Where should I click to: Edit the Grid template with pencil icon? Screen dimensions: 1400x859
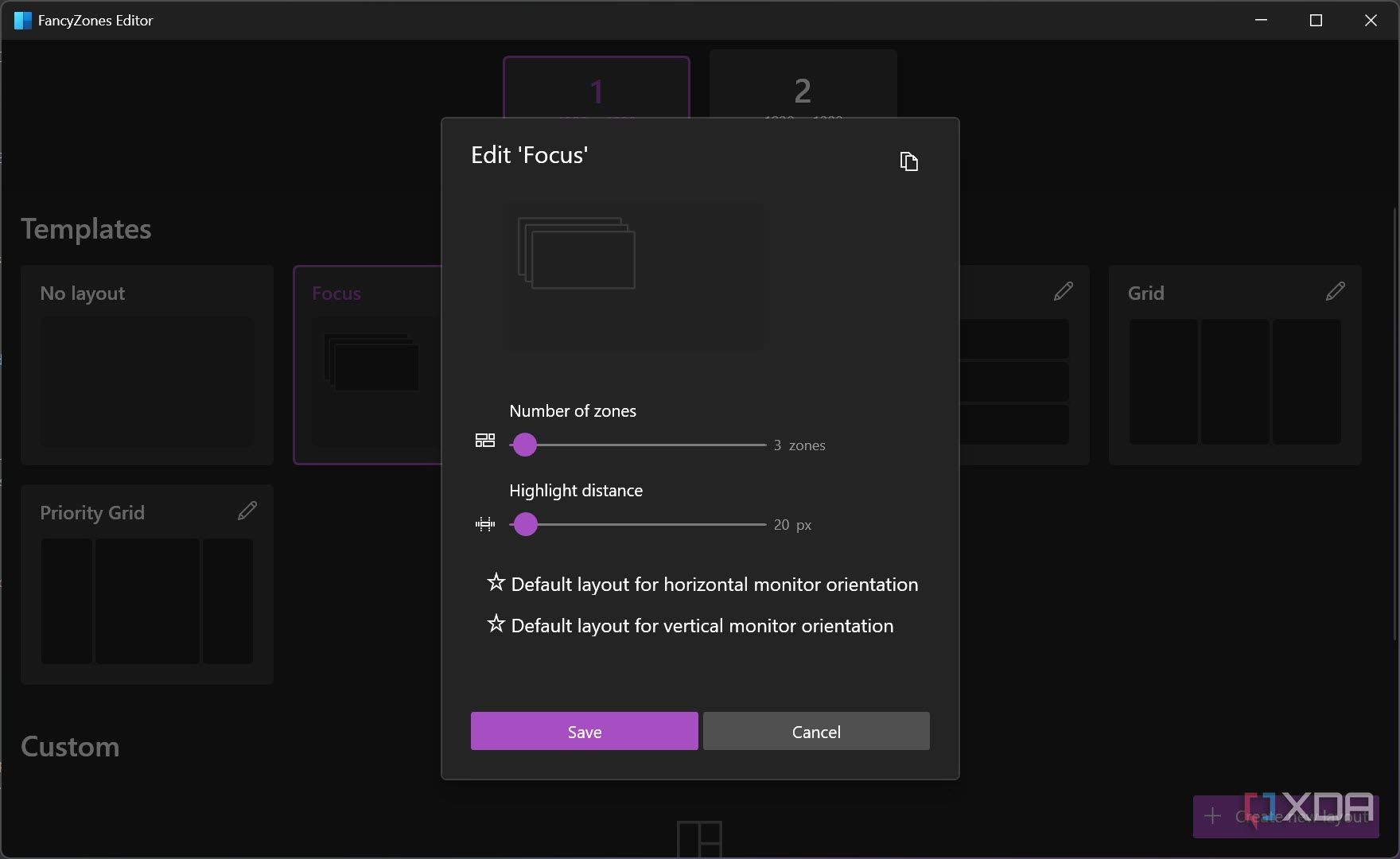click(1336, 291)
